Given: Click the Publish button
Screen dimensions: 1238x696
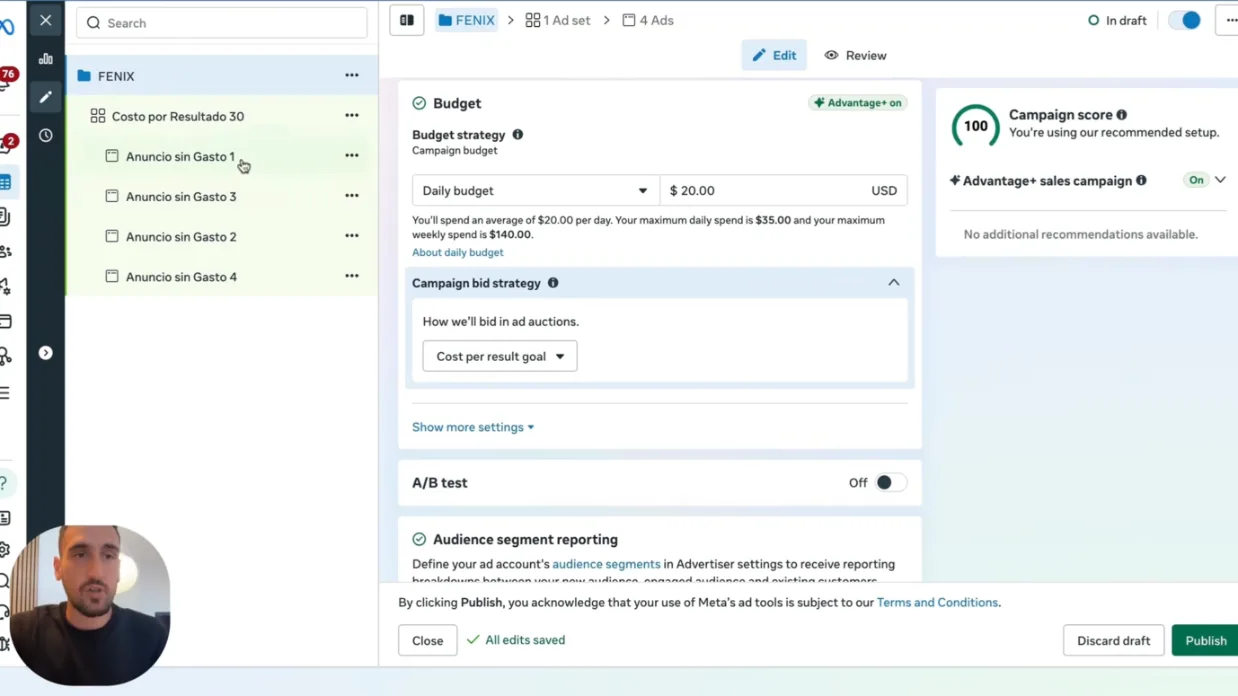Looking at the screenshot, I should click(1205, 641).
